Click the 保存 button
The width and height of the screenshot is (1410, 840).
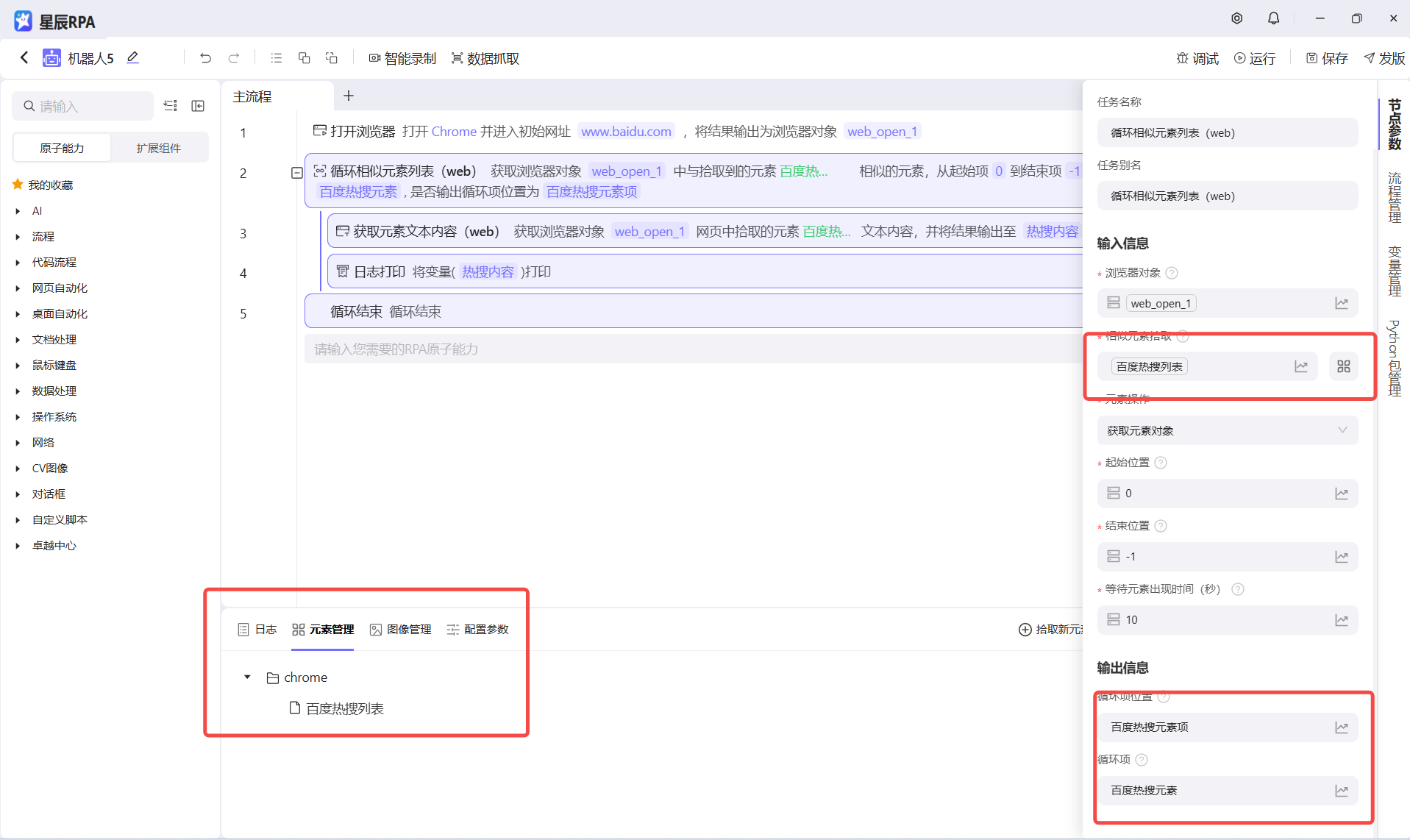click(1327, 58)
